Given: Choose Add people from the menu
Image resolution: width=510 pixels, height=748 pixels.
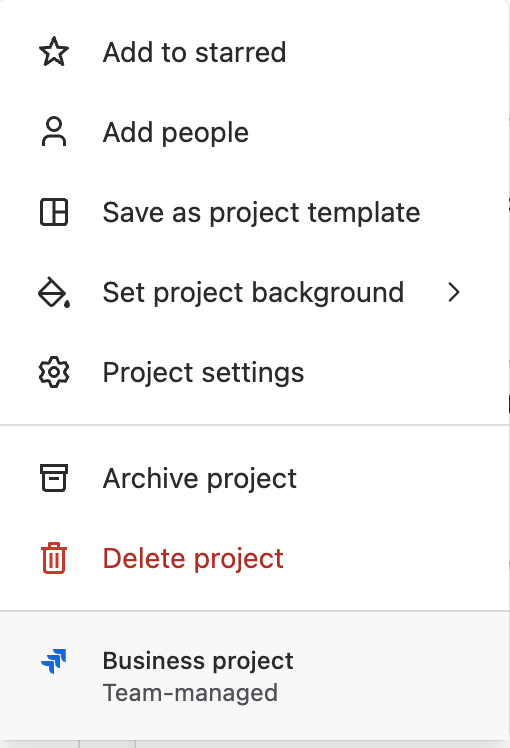Looking at the screenshot, I should tap(255, 132).
